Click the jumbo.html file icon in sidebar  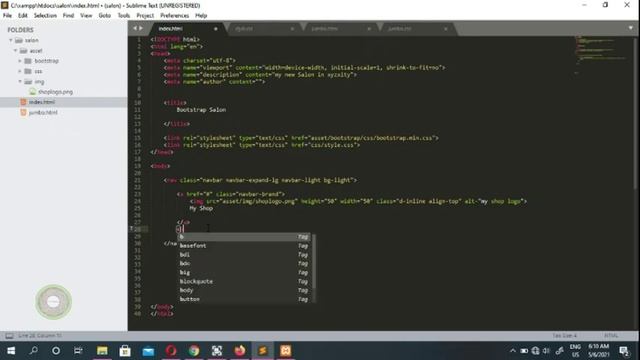pyautogui.click(x=24, y=112)
